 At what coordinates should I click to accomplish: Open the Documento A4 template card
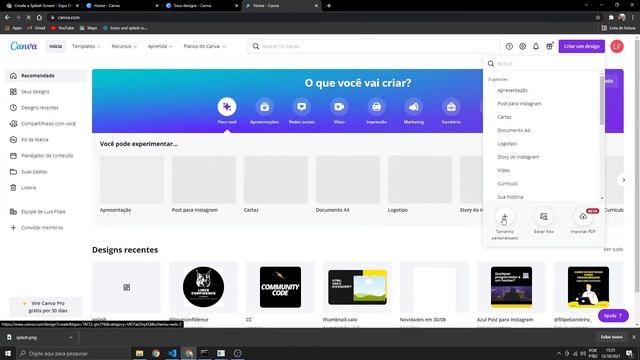point(348,180)
